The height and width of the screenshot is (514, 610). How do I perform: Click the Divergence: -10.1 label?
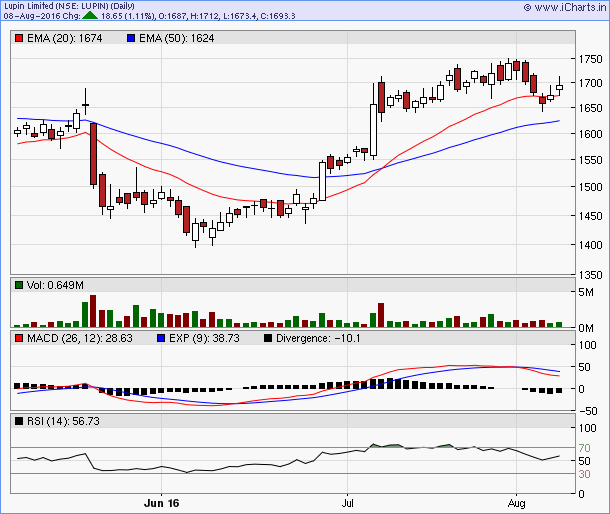point(318,338)
